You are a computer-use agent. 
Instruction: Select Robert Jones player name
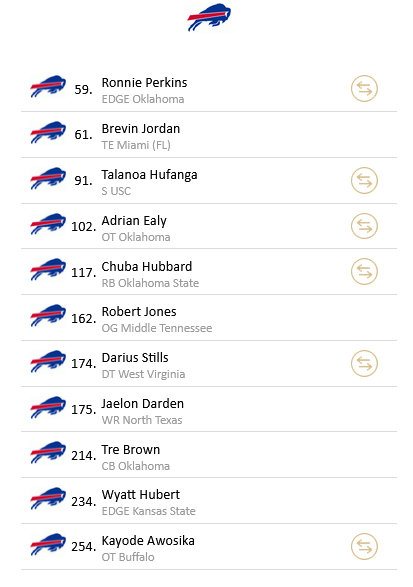pyautogui.click(x=139, y=312)
